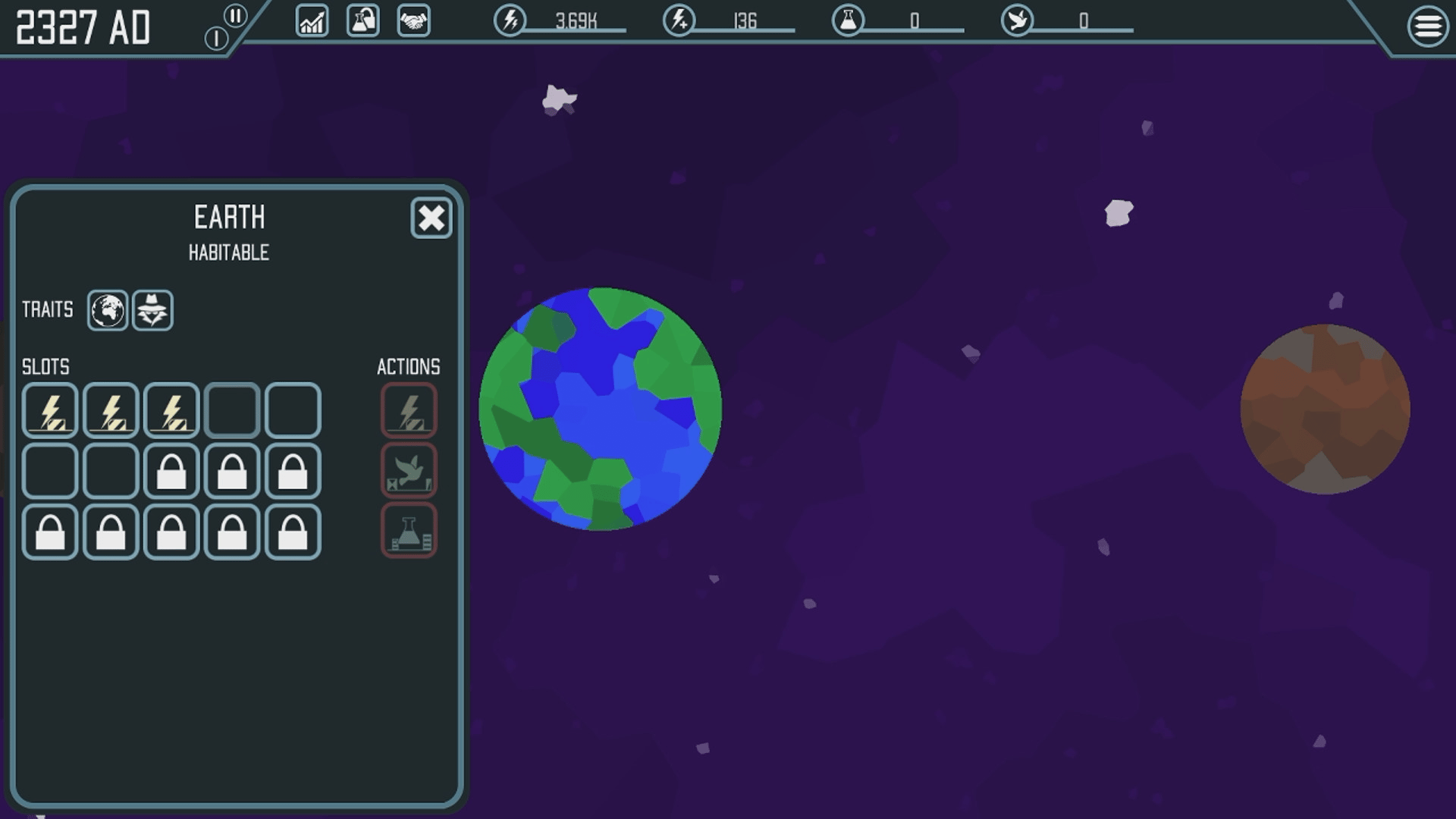This screenshot has width=1456, height=819.
Task: Select the spy trait icon
Action: tap(152, 310)
